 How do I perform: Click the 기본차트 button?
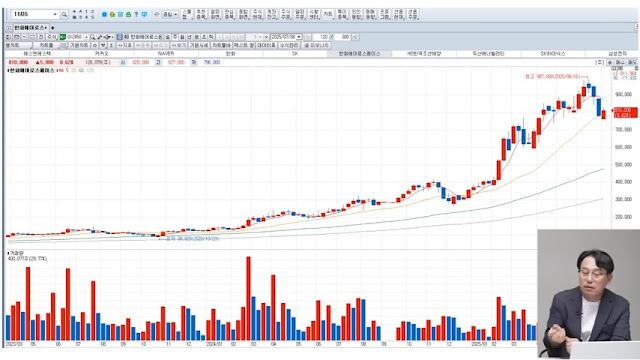[79, 45]
